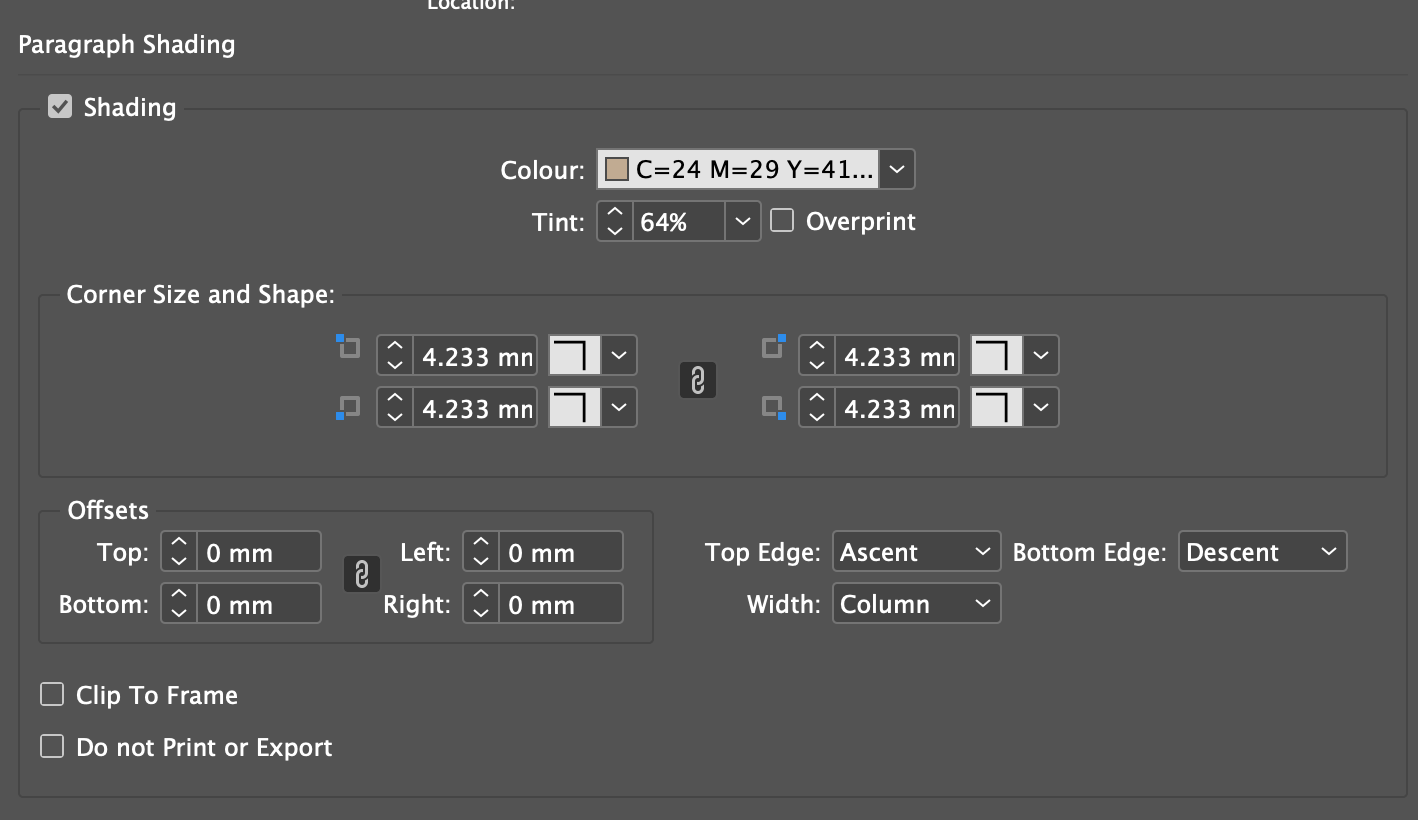Image resolution: width=1418 pixels, height=820 pixels.
Task: Check Clip To Frame
Action: point(51,694)
